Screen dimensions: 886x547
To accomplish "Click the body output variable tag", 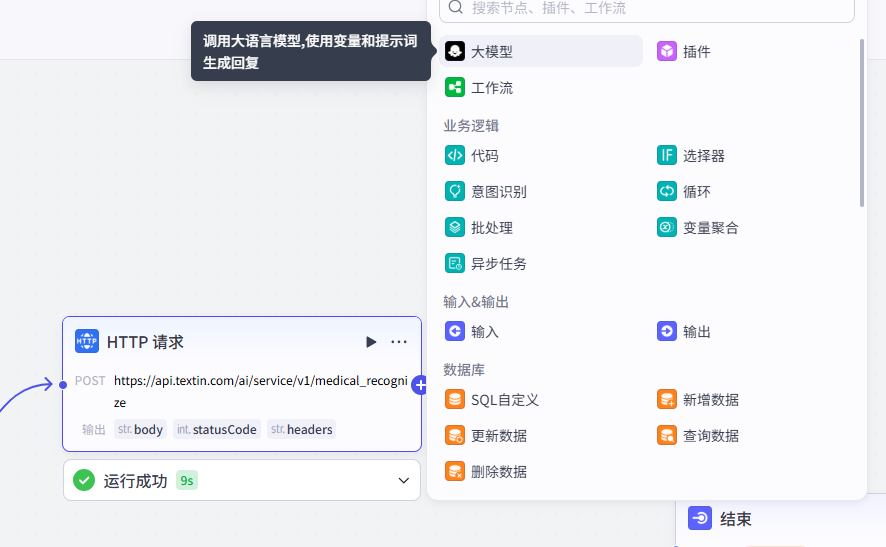I will pos(140,429).
